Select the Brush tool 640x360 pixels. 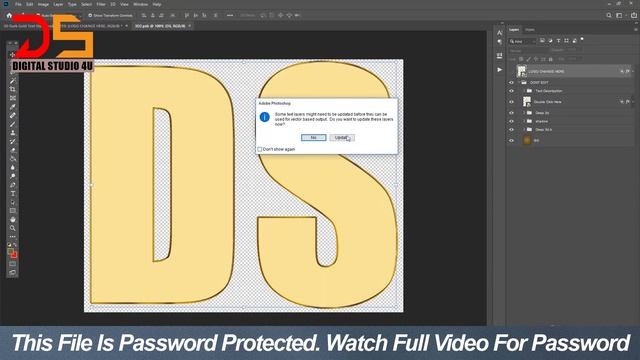[13, 124]
